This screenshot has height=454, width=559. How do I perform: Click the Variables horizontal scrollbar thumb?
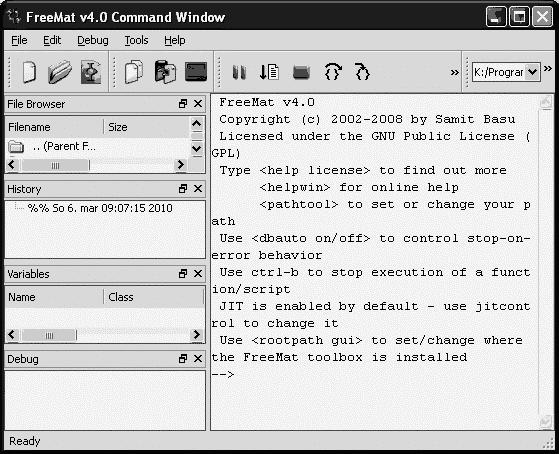(49, 335)
